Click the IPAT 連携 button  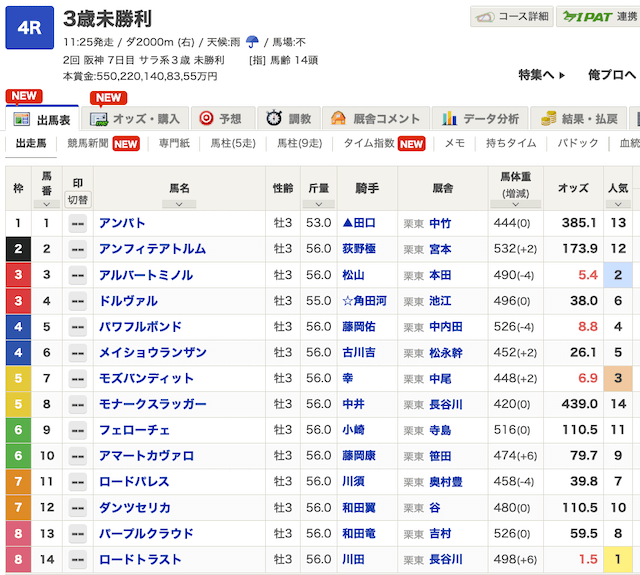point(598,17)
